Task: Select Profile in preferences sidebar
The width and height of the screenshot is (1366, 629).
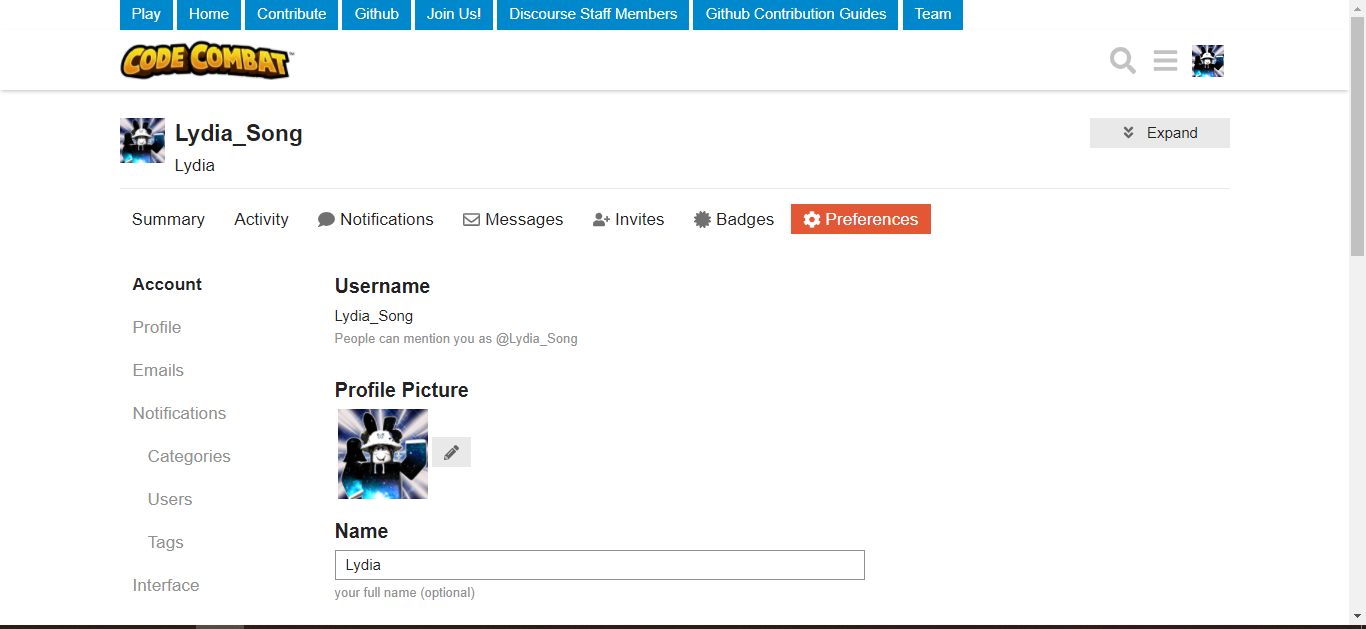Action: [x=157, y=327]
